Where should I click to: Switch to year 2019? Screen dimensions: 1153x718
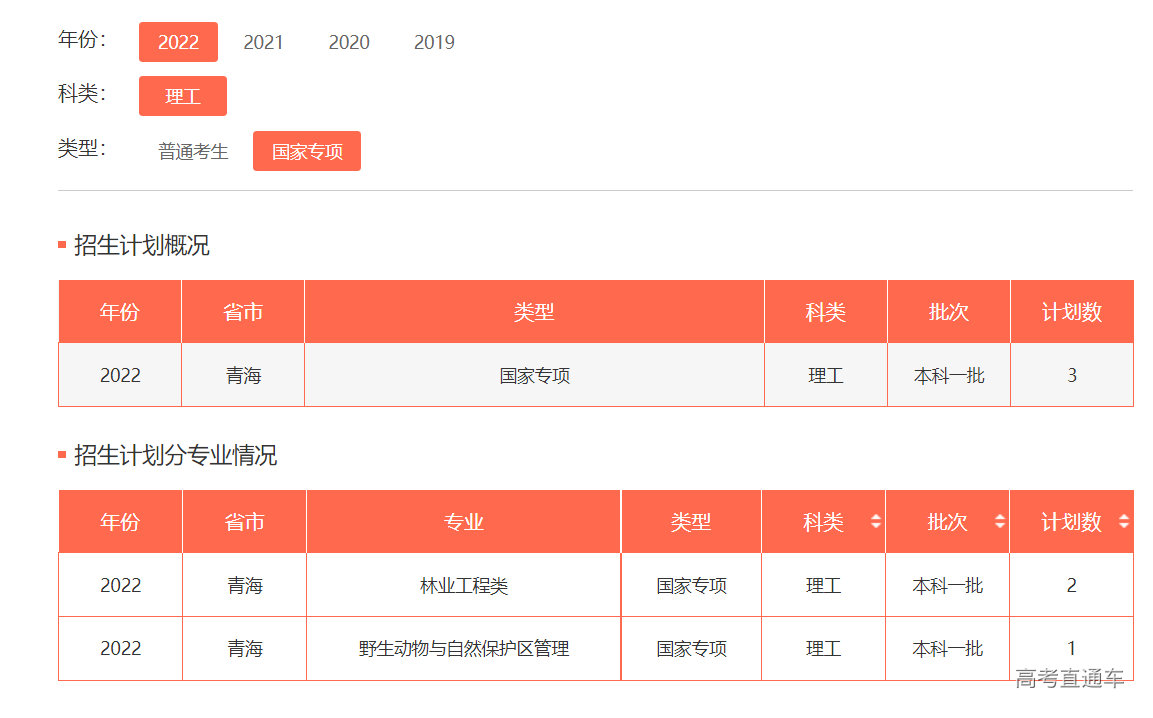434,42
